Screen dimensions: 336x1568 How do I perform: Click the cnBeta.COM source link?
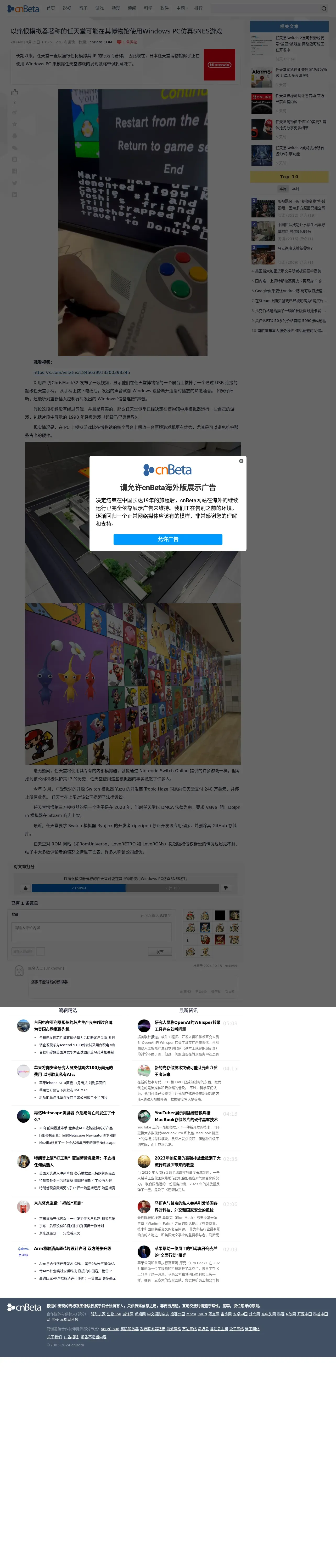point(101,42)
